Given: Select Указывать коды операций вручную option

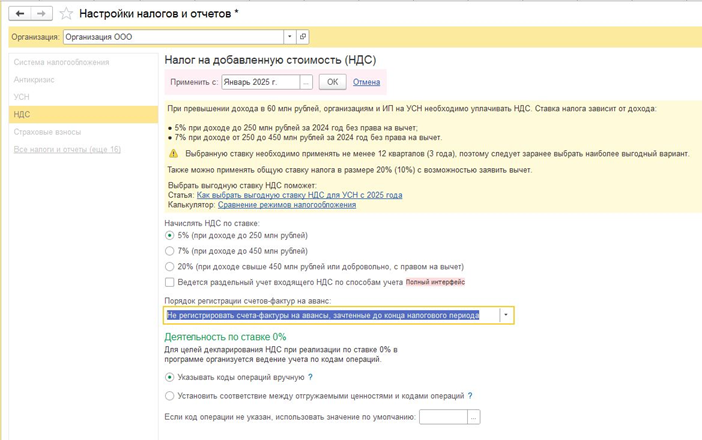Looking at the screenshot, I should (x=169, y=377).
